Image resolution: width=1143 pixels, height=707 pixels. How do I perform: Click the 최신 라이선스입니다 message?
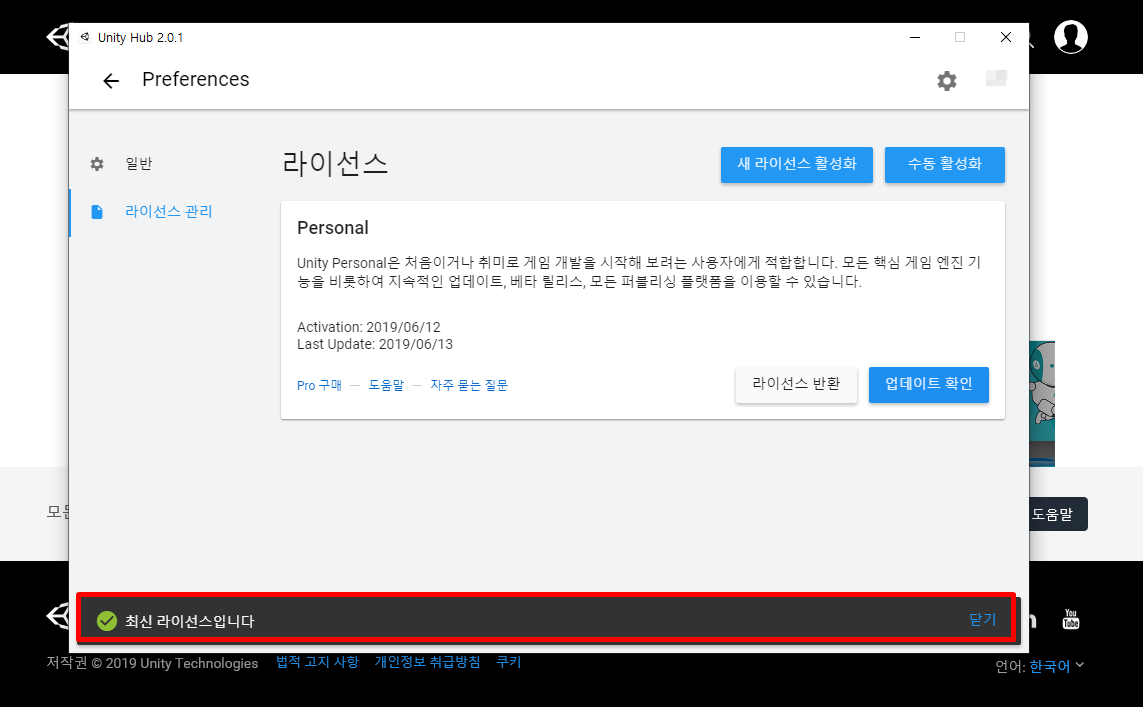click(x=190, y=622)
